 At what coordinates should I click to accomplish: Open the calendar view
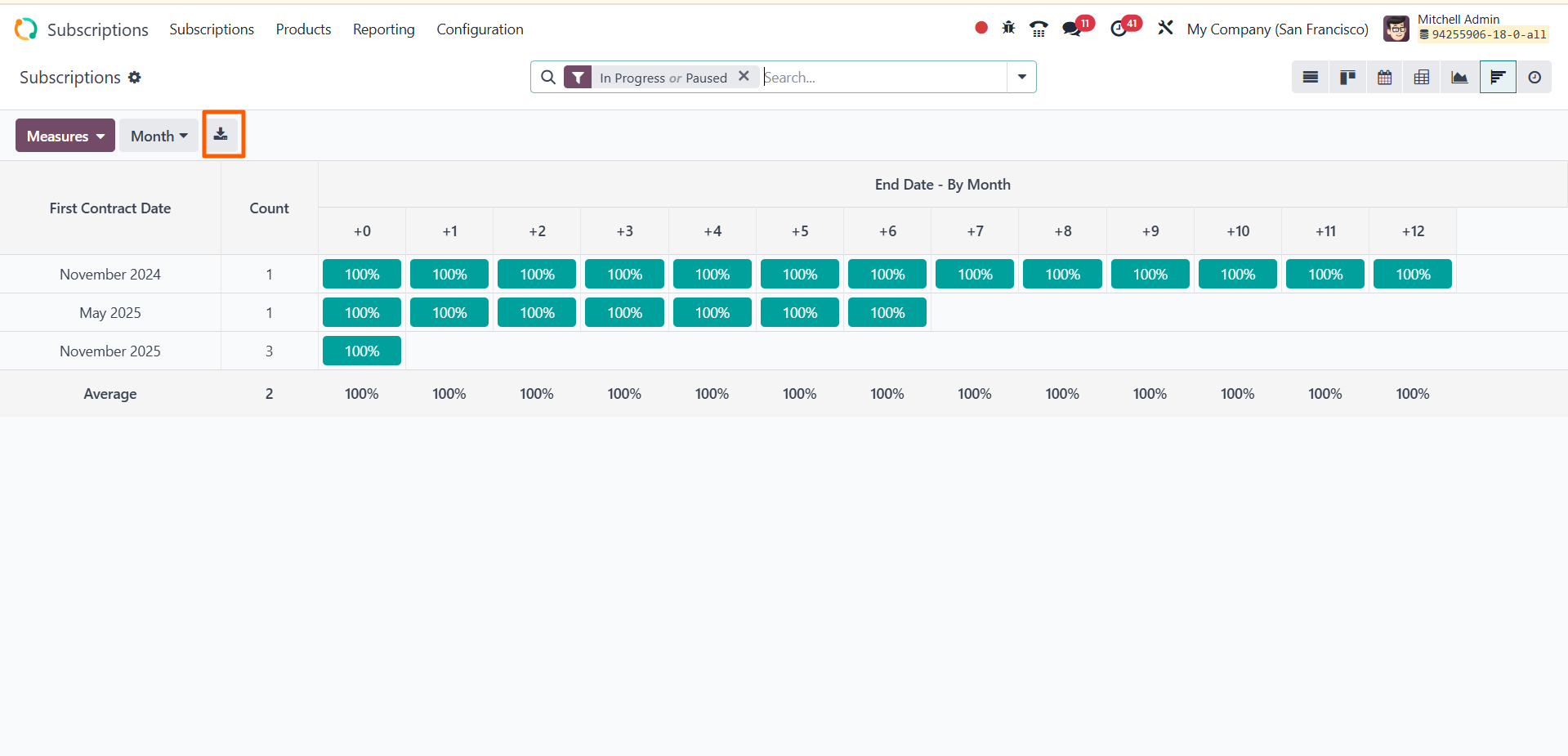coord(1384,78)
